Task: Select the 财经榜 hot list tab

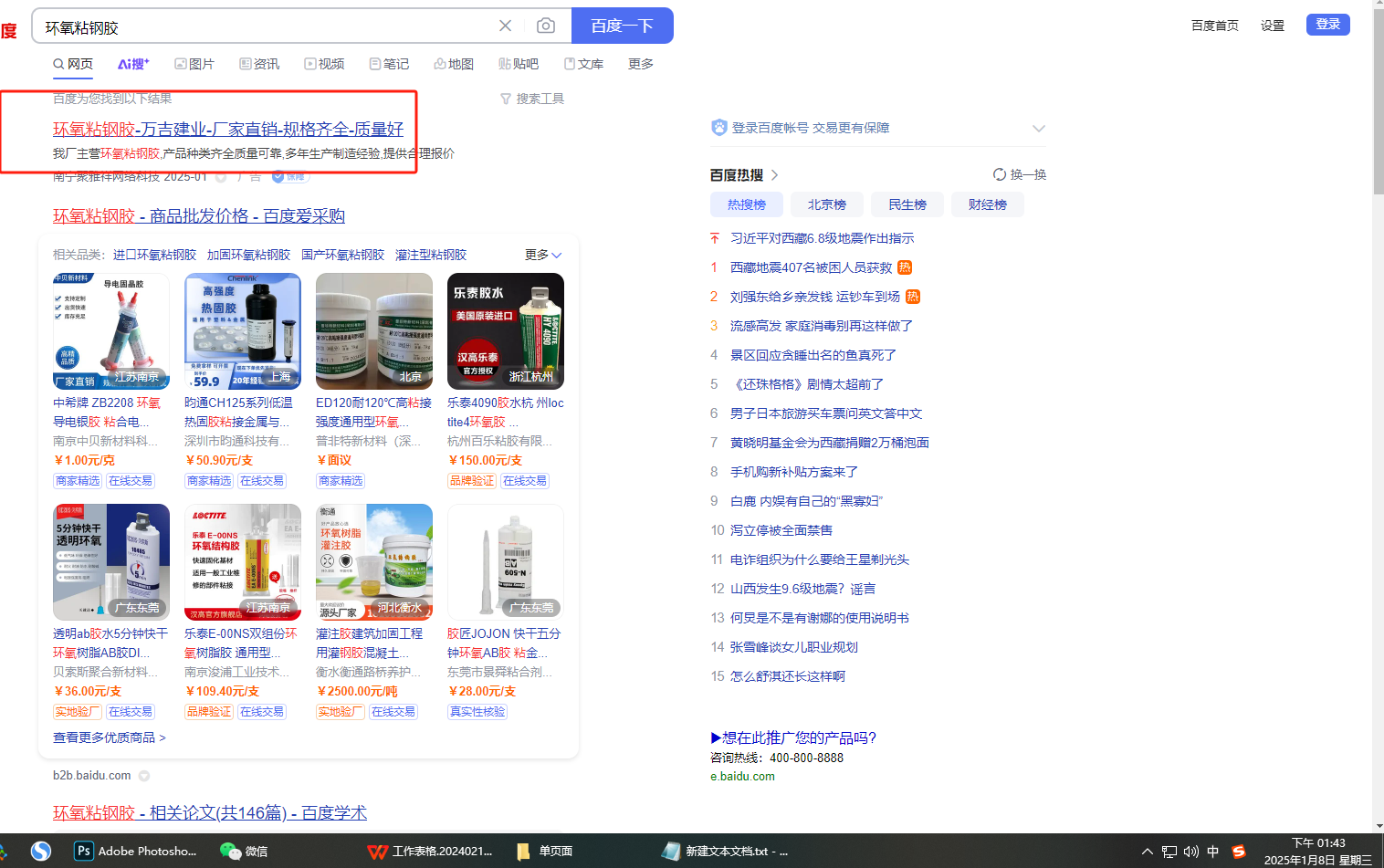Action: 987,204
